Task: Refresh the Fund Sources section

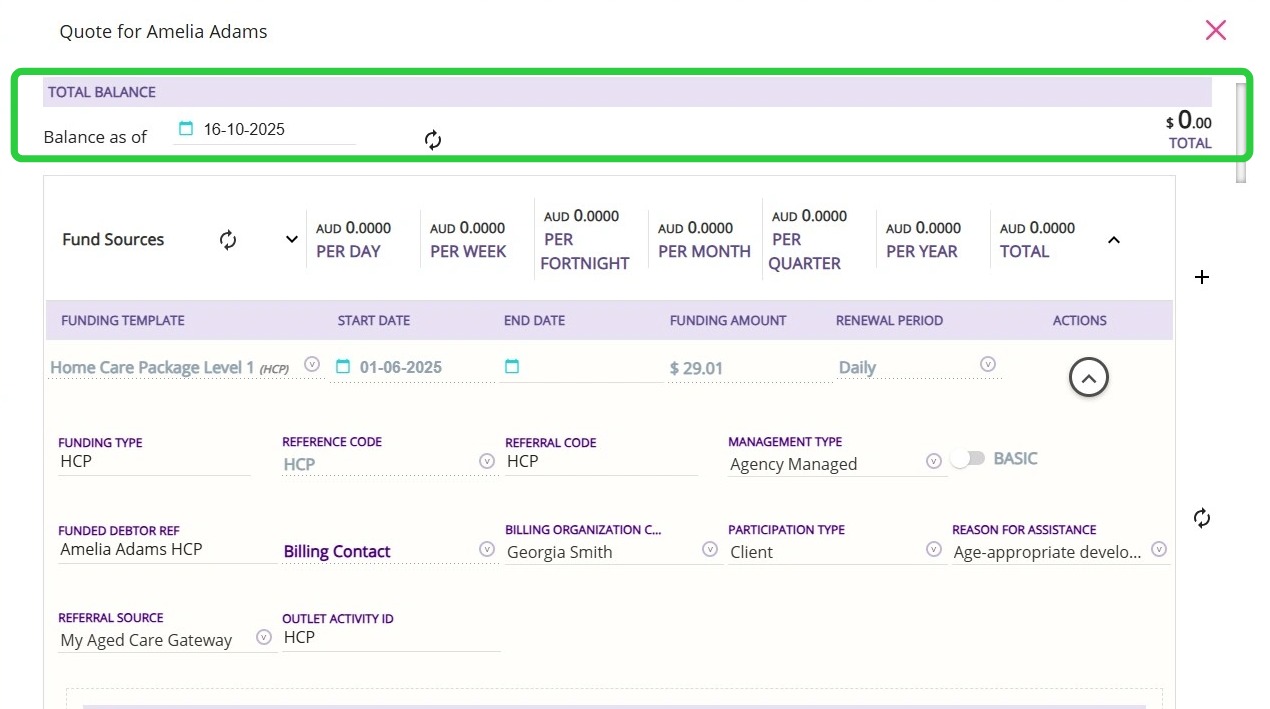Action: [228, 240]
